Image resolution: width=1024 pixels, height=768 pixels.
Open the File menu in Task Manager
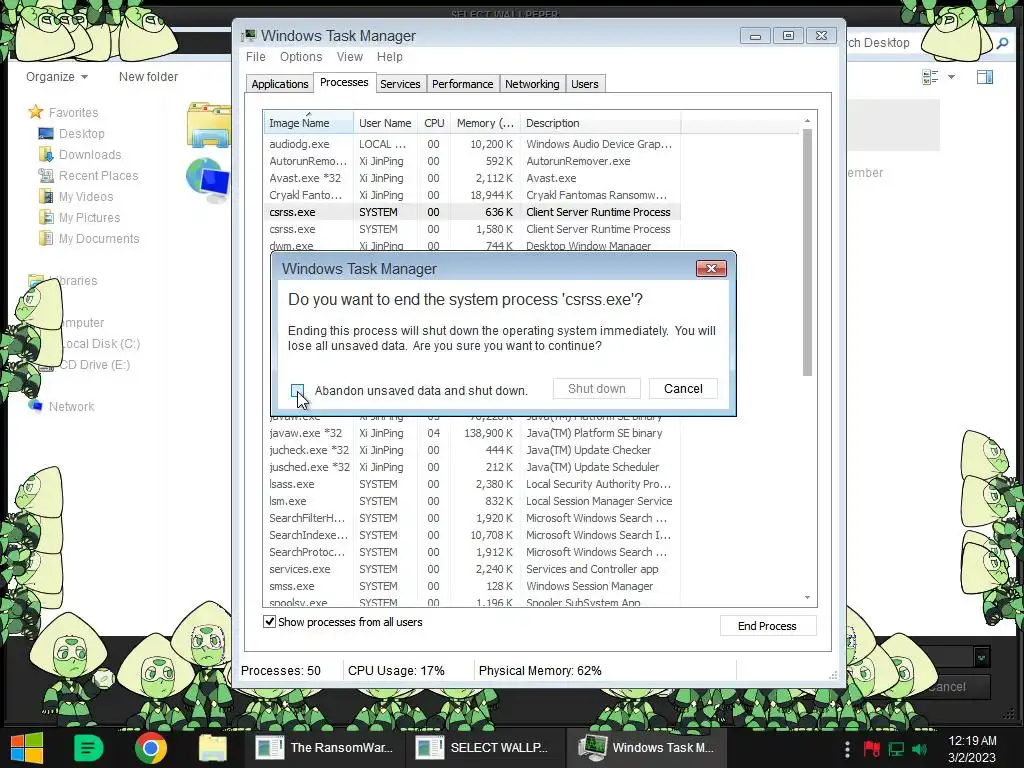255,57
